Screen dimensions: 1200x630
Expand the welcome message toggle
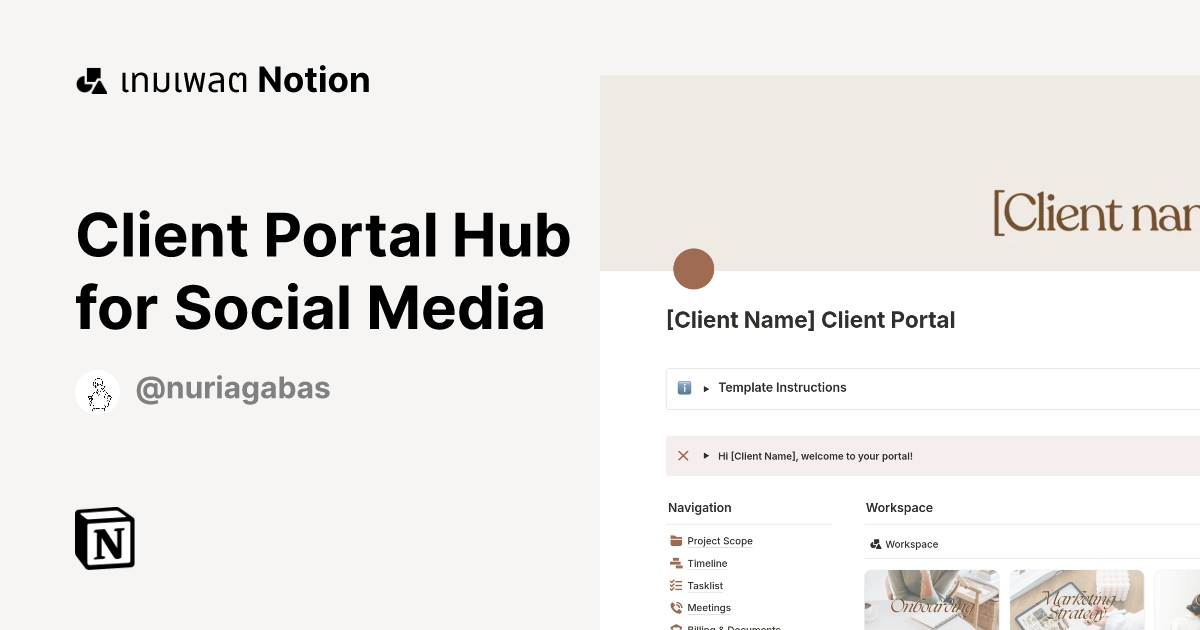pyautogui.click(x=706, y=455)
